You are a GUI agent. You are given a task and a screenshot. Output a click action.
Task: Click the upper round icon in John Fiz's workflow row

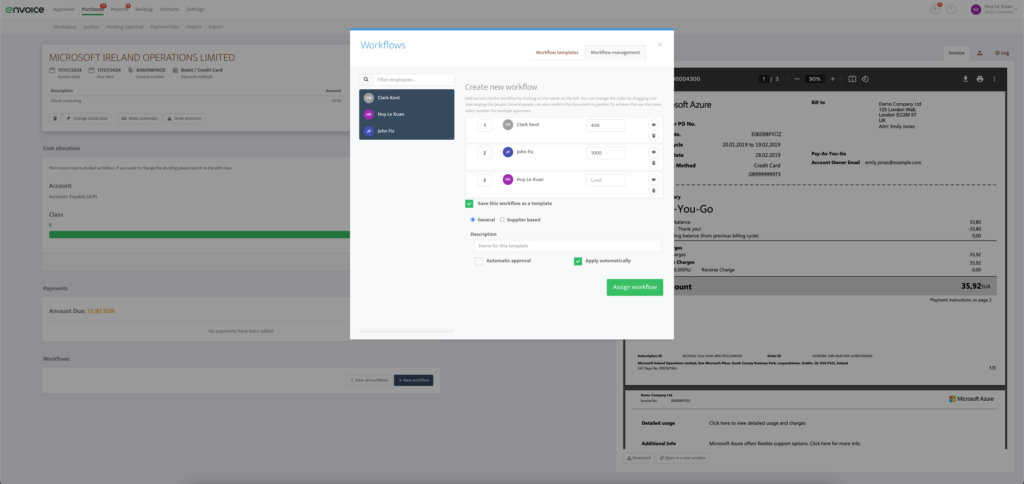[x=653, y=152]
